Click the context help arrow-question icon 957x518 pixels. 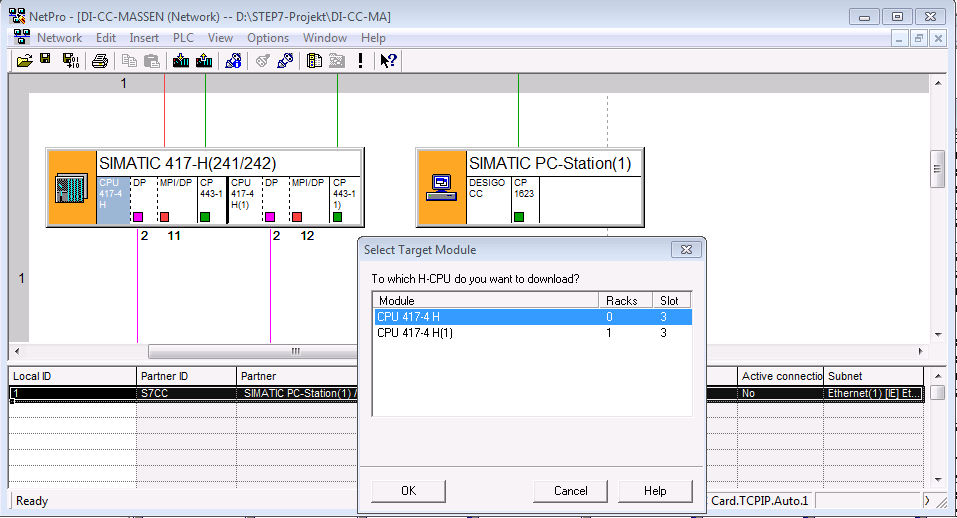(x=388, y=61)
